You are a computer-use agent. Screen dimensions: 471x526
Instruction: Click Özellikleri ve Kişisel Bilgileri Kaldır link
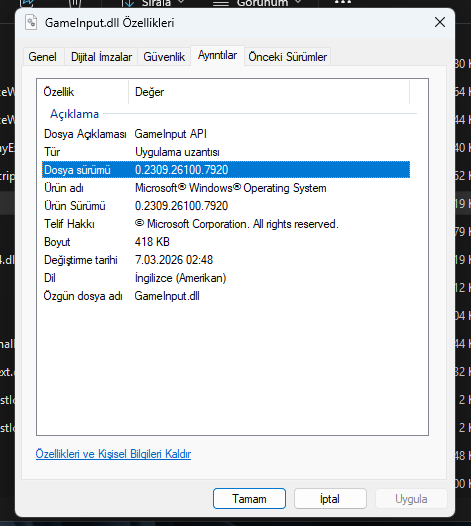coord(113,454)
